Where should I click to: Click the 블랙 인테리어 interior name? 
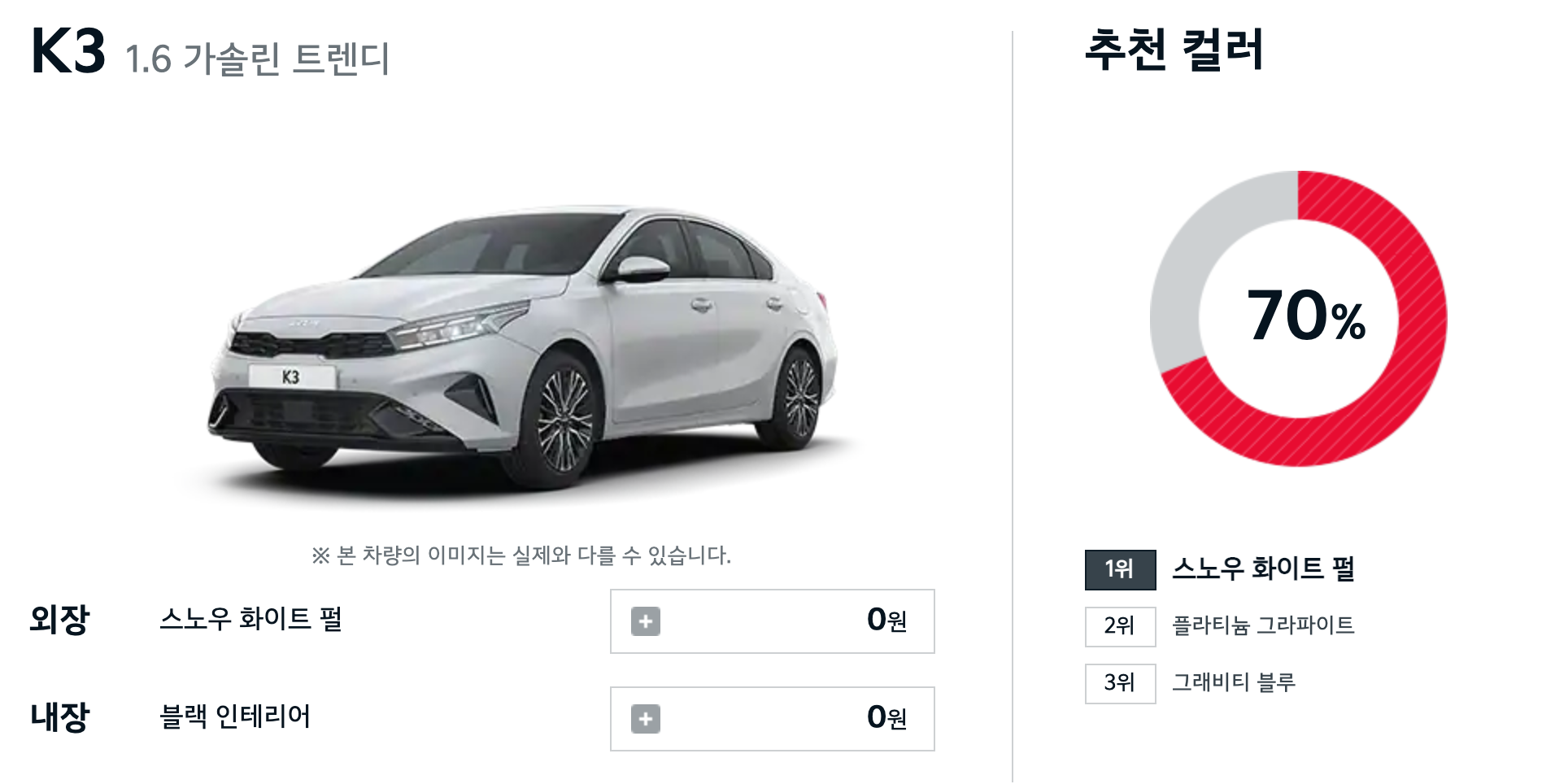[x=235, y=716]
